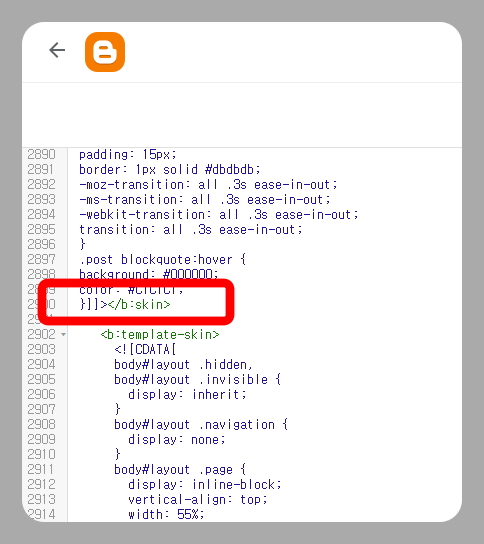Select line number 2913 in gutter
484x544 pixels.
click(41, 500)
